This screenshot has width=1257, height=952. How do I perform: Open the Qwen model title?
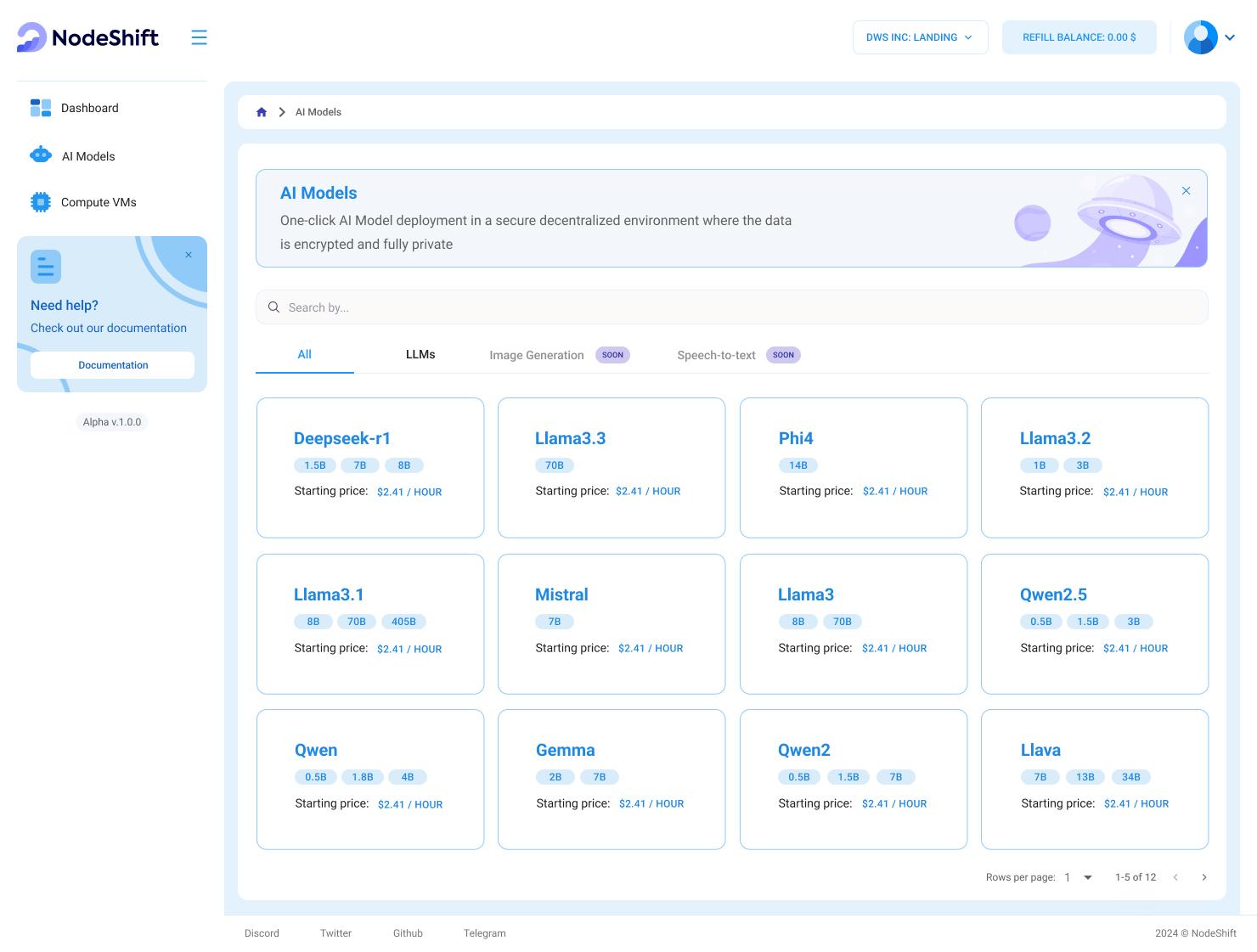(x=316, y=750)
